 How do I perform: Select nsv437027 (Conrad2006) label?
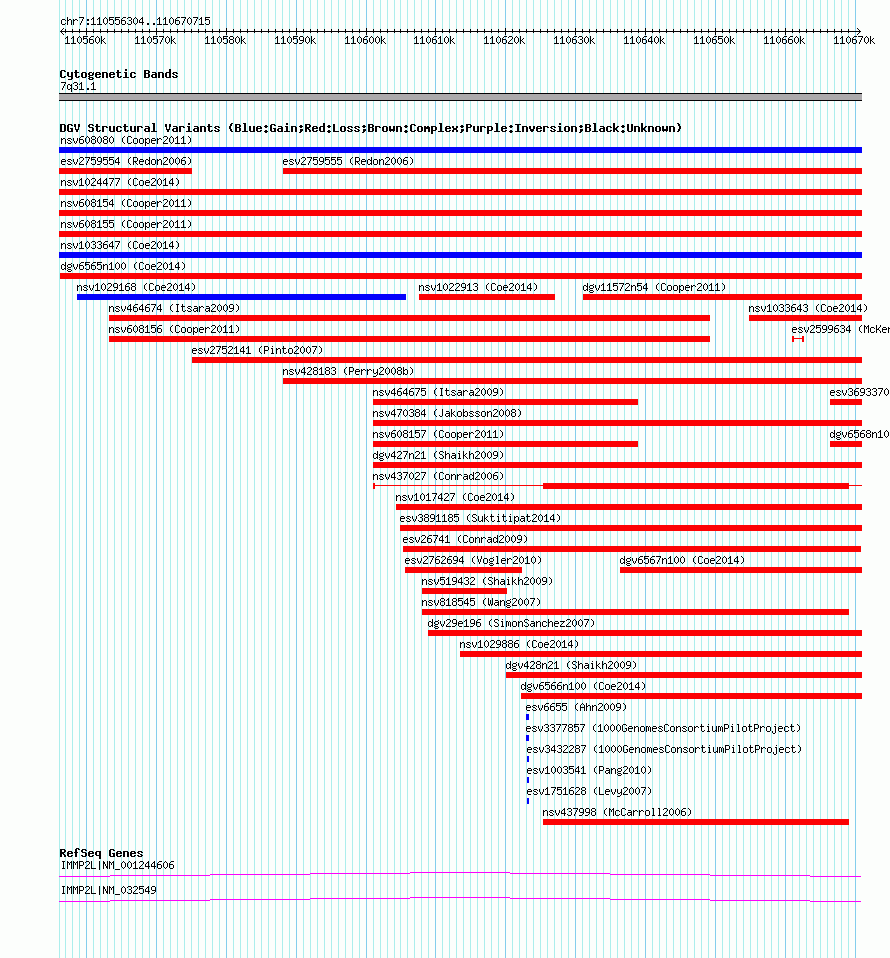(439, 476)
